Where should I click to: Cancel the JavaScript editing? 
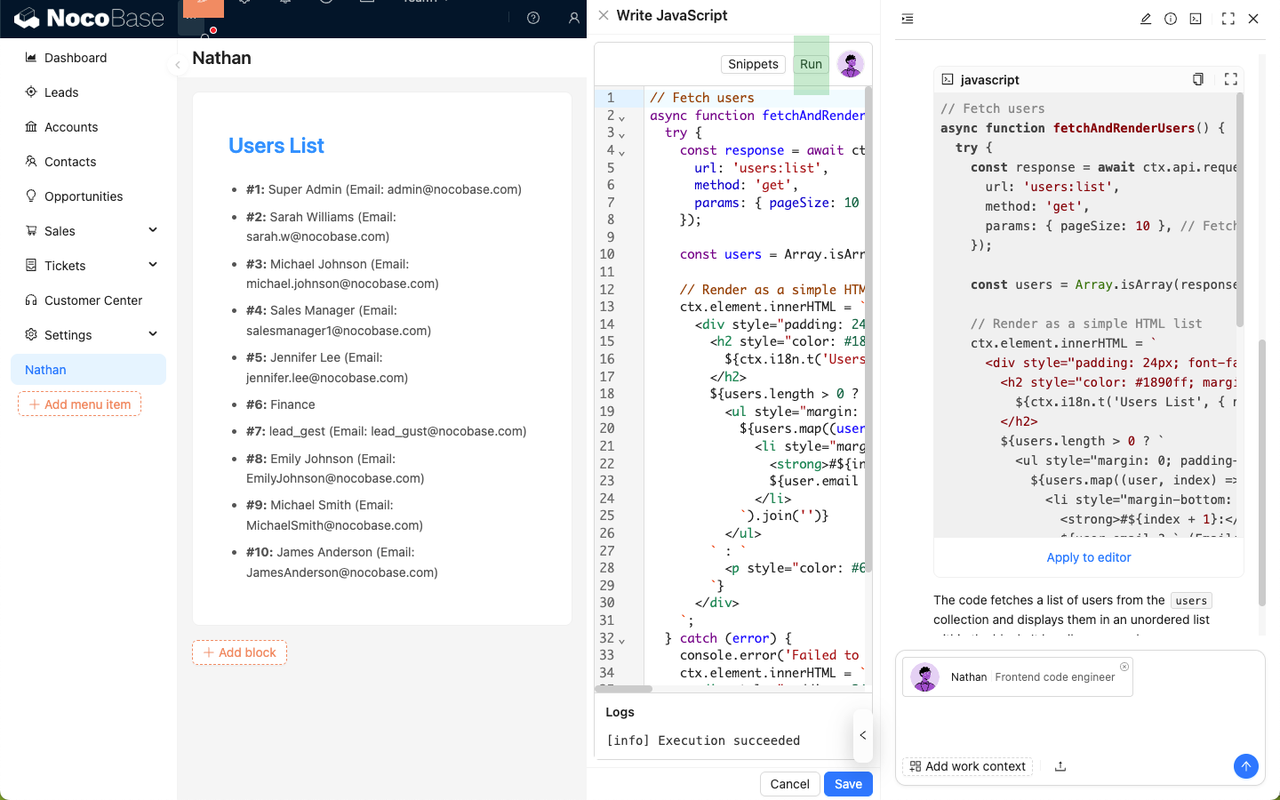click(790, 784)
